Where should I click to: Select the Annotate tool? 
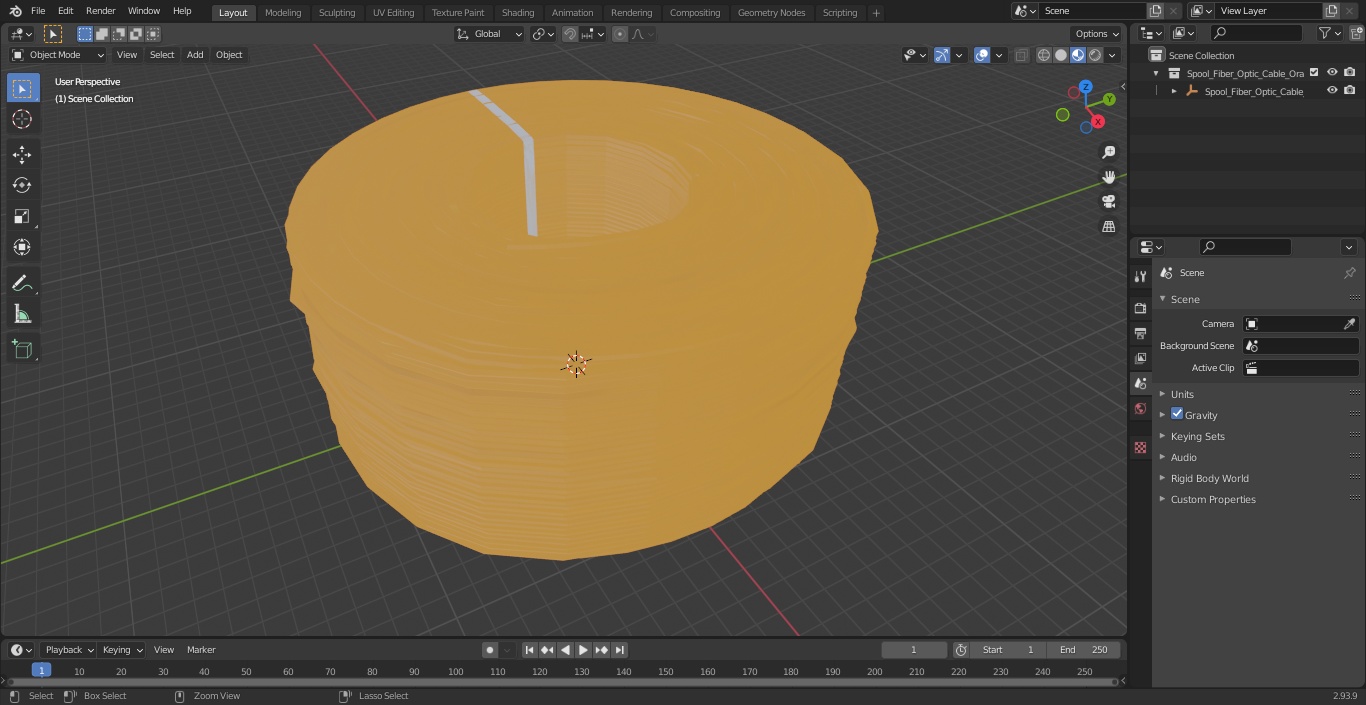tap(22, 283)
